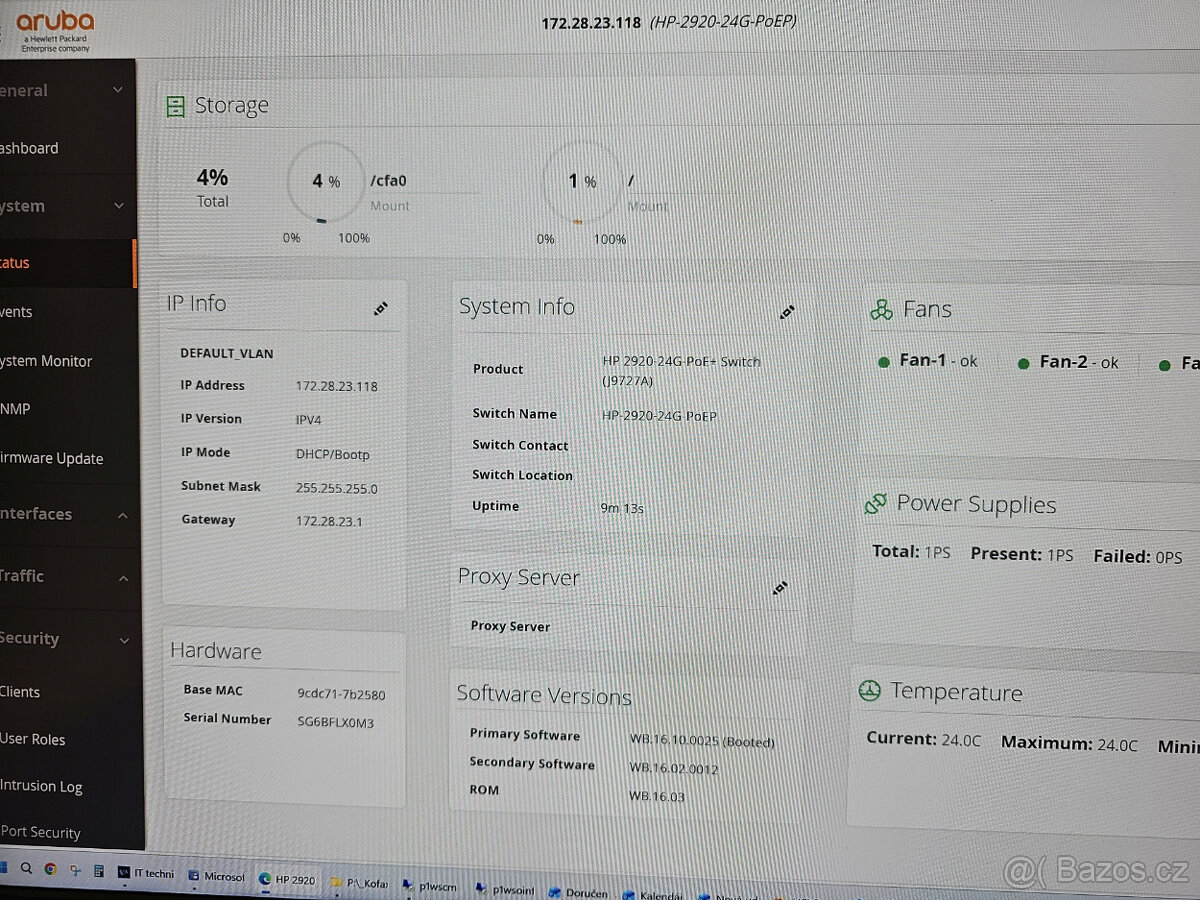
Task: Expand the Traffic sidebar section
Action: click(122, 576)
